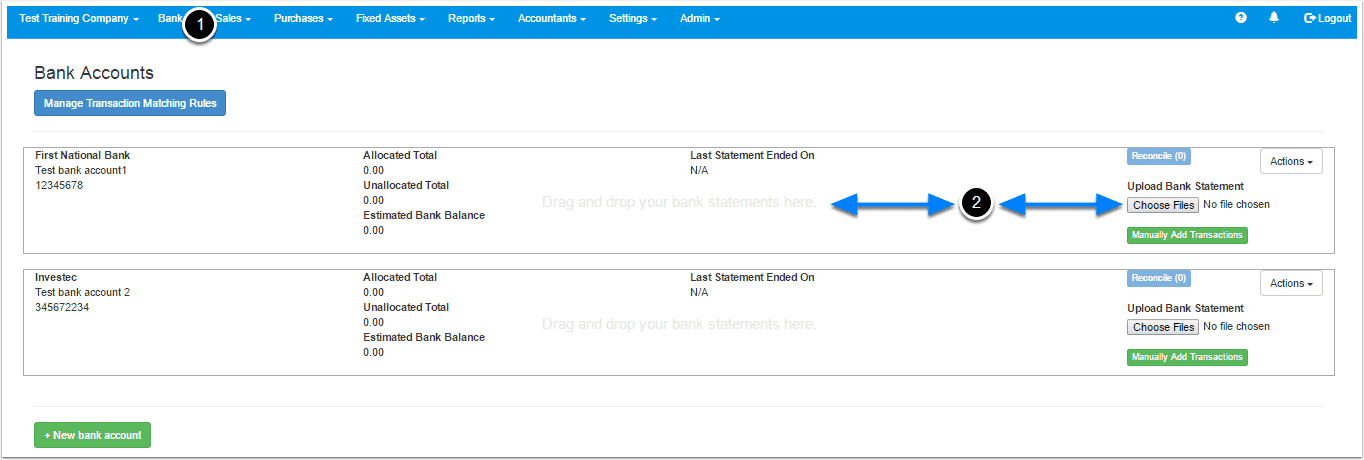Click Reconcile (0) for Investec account
This screenshot has height=460, width=1364.
(1159, 278)
